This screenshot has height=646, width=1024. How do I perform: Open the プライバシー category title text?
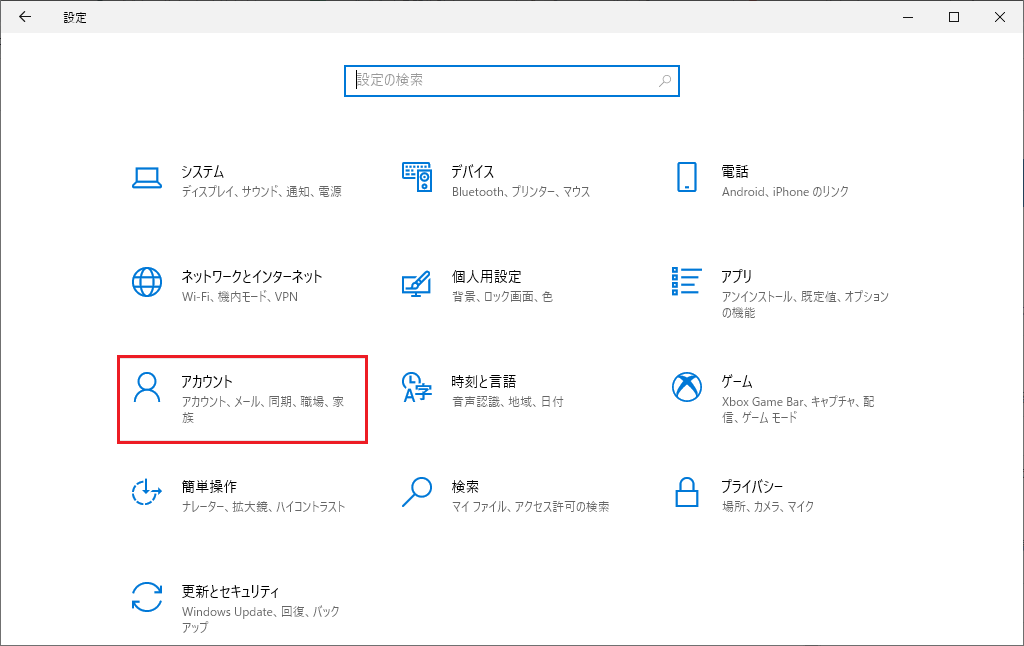[752, 487]
